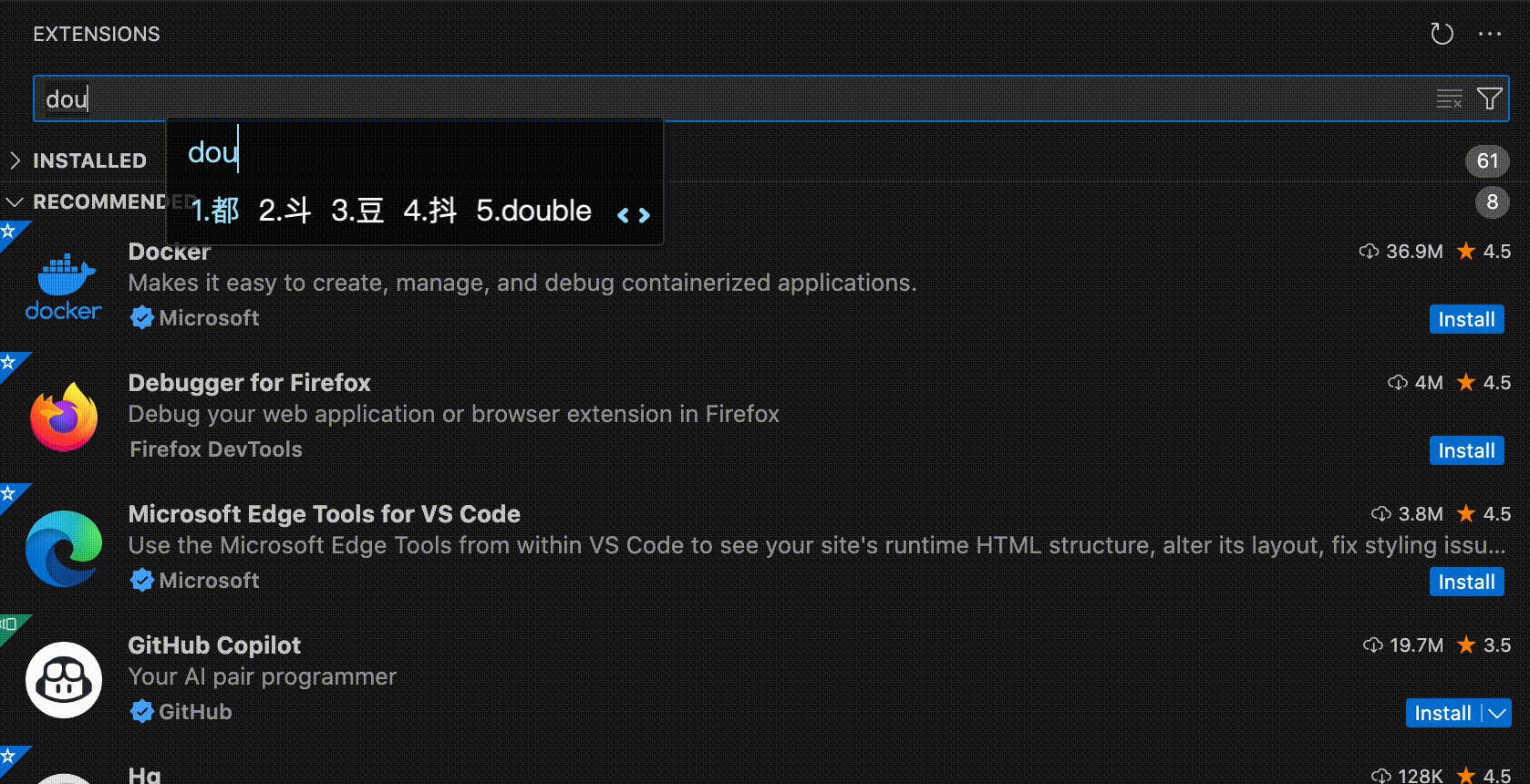Open the GitHub Copilot Install dropdown arrow
This screenshot has height=784, width=1530.
point(1497,713)
